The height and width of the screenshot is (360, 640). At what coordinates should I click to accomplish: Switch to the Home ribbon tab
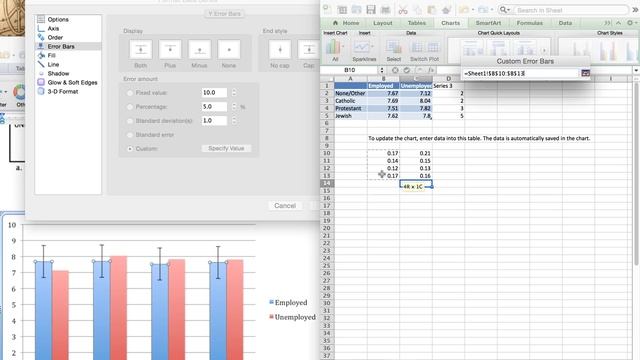pos(347,23)
